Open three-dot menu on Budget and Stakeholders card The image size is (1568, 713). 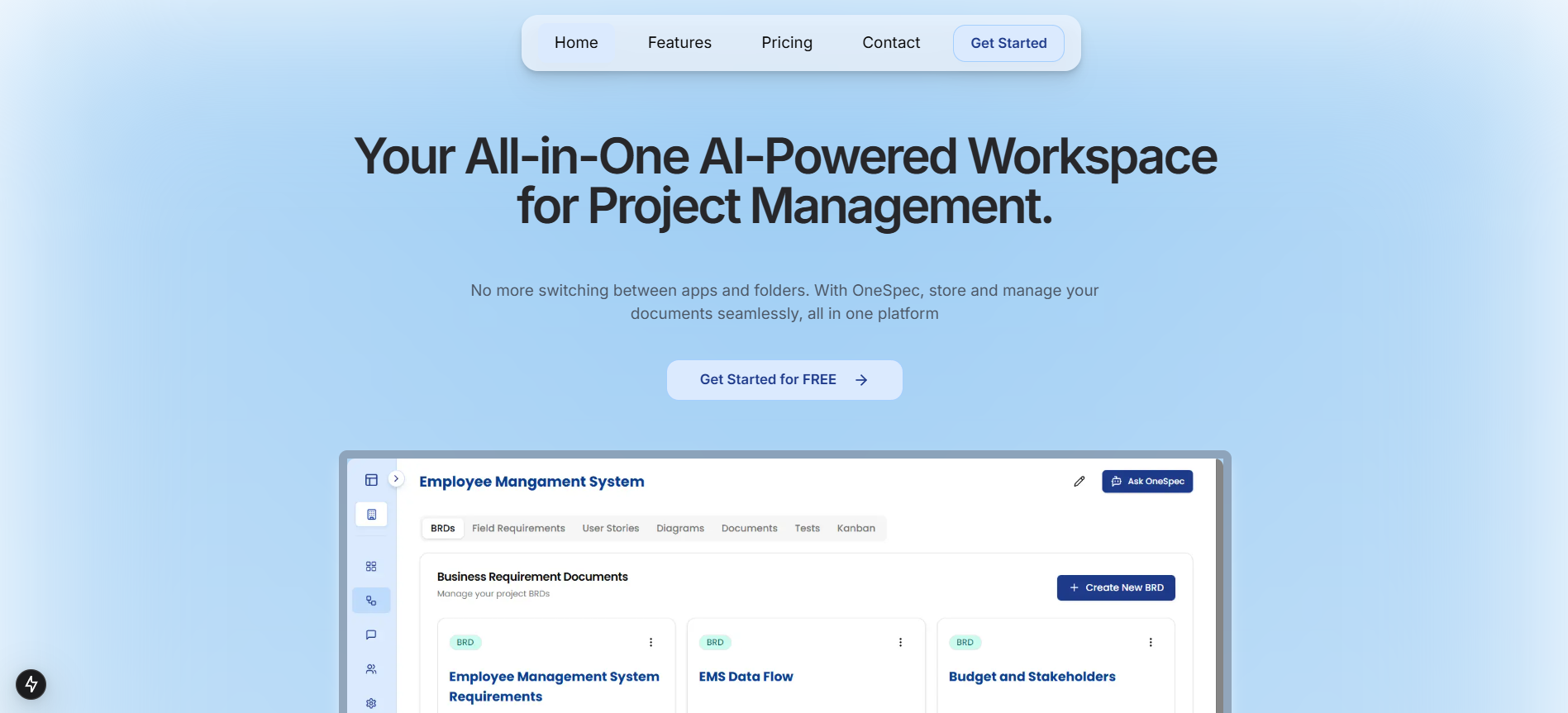[x=1151, y=643]
